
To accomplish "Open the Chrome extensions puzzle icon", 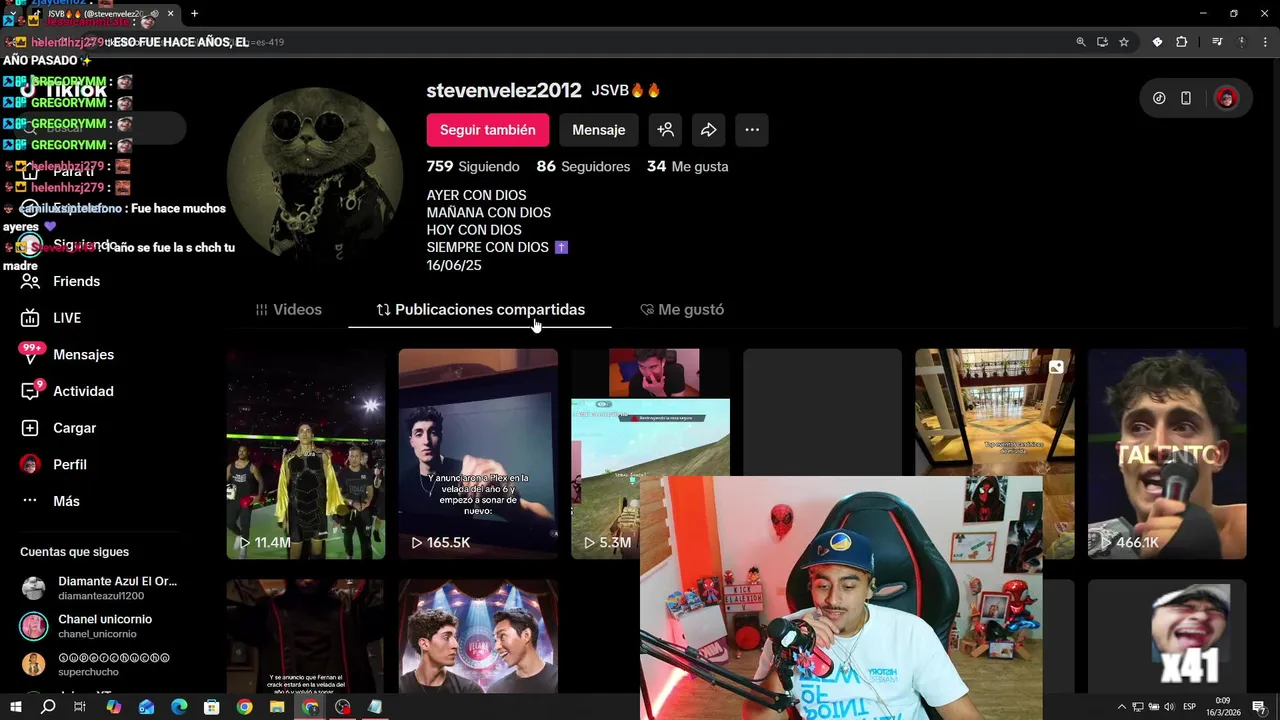I will [x=1181, y=42].
